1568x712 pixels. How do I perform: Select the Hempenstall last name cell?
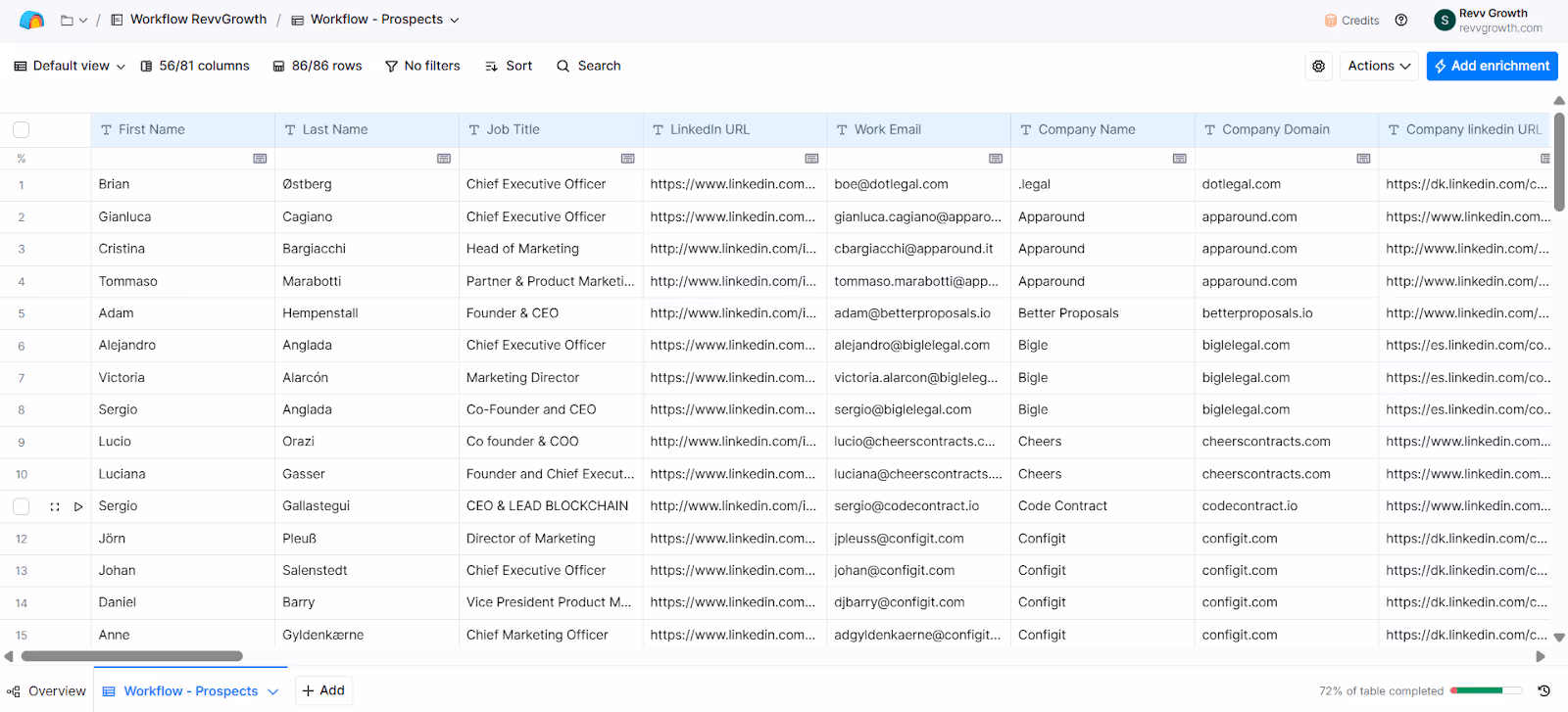click(367, 313)
